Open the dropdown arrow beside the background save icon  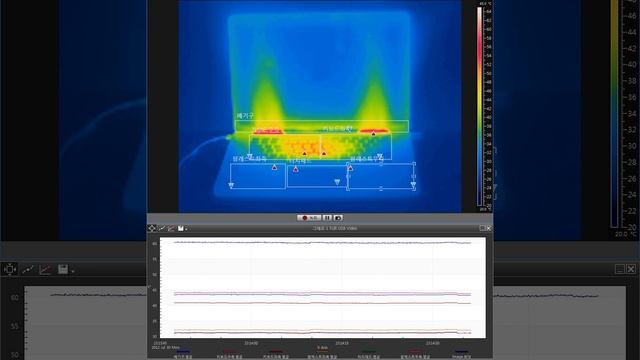(x=73, y=271)
